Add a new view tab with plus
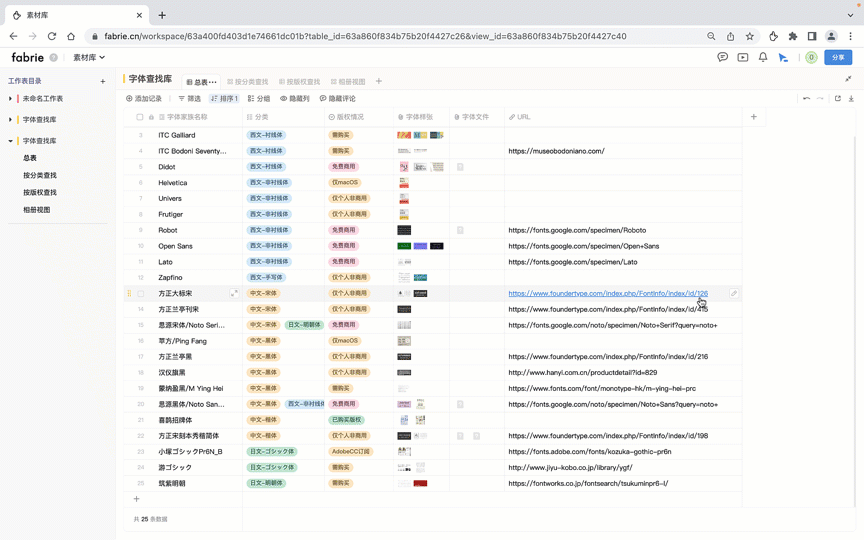The image size is (864, 540). pos(379,81)
